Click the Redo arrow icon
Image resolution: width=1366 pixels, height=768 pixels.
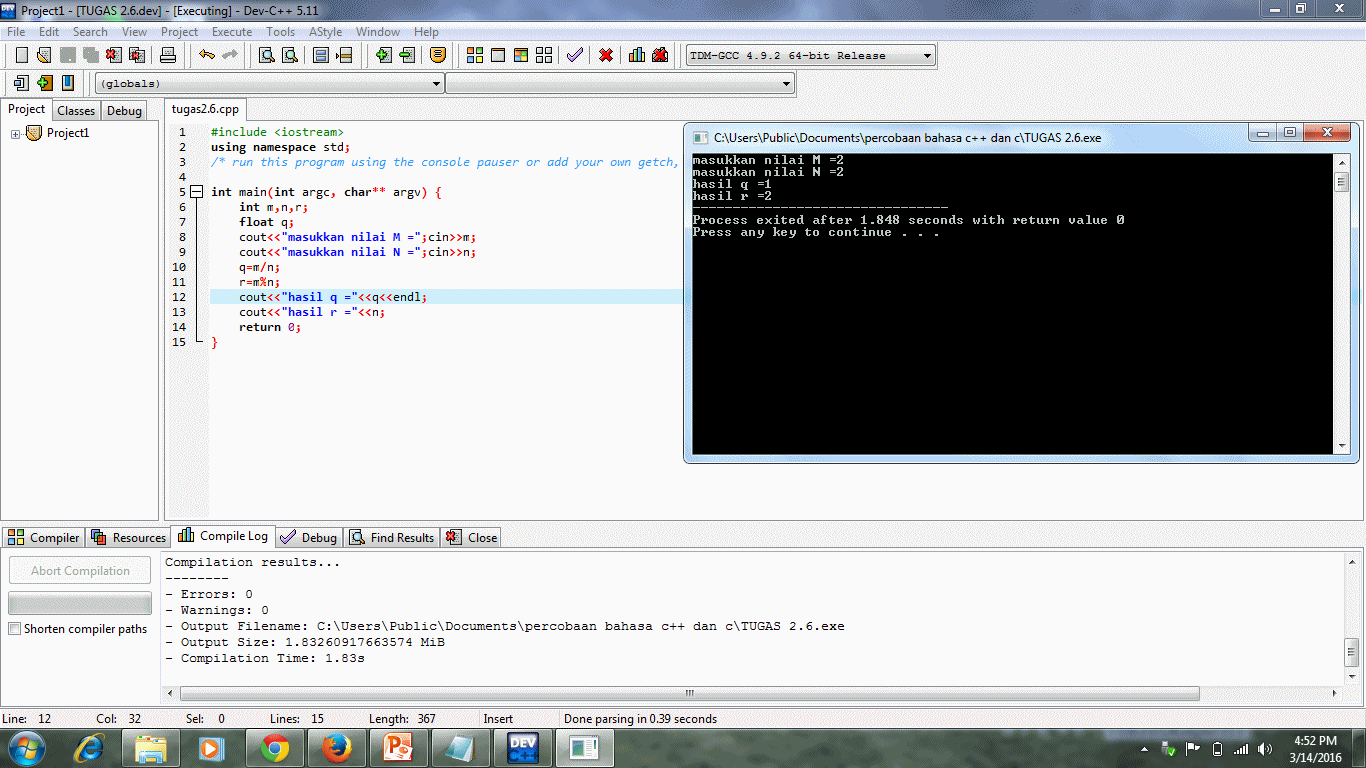(230, 55)
